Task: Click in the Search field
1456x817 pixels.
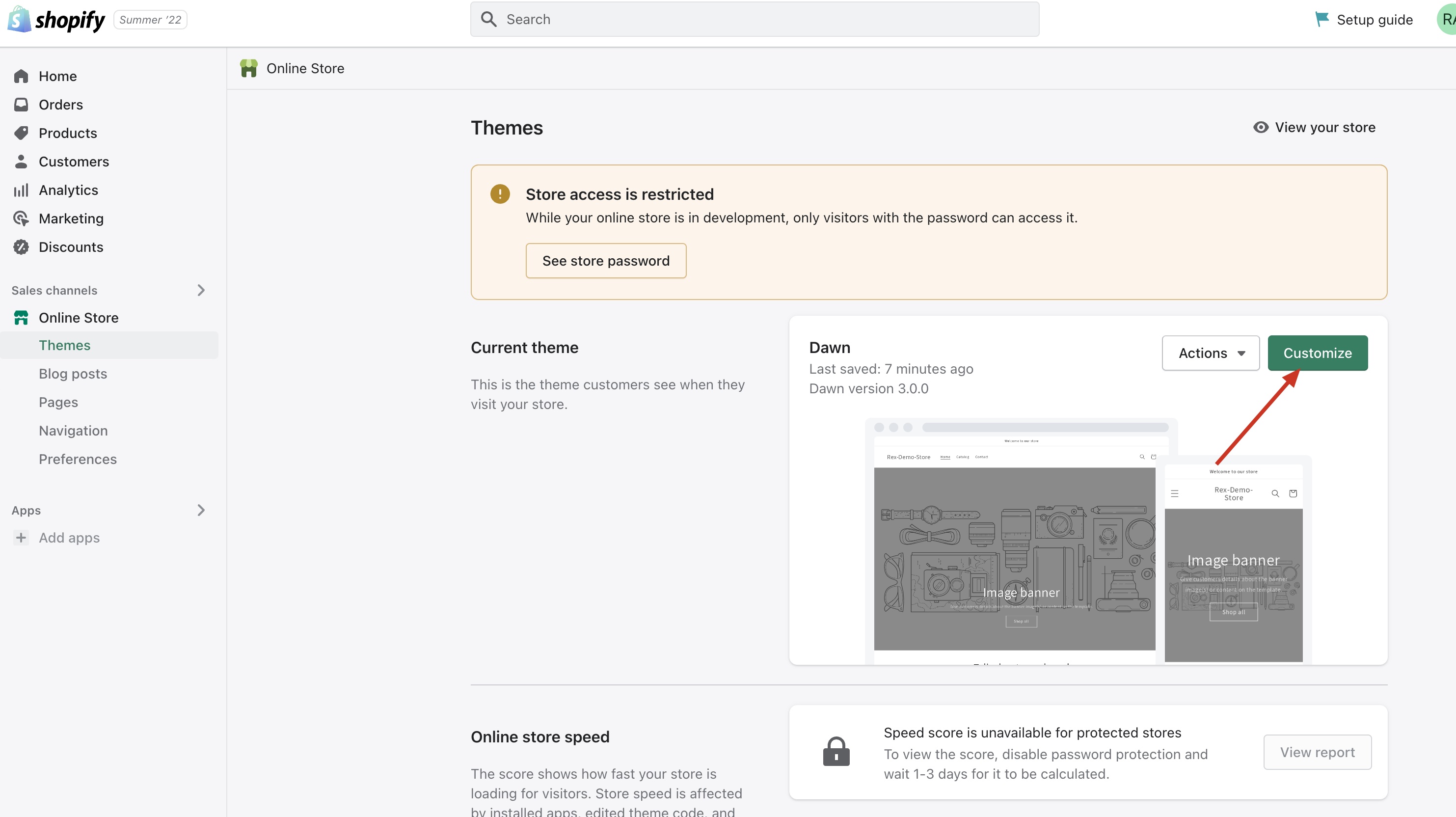Action: [754, 19]
